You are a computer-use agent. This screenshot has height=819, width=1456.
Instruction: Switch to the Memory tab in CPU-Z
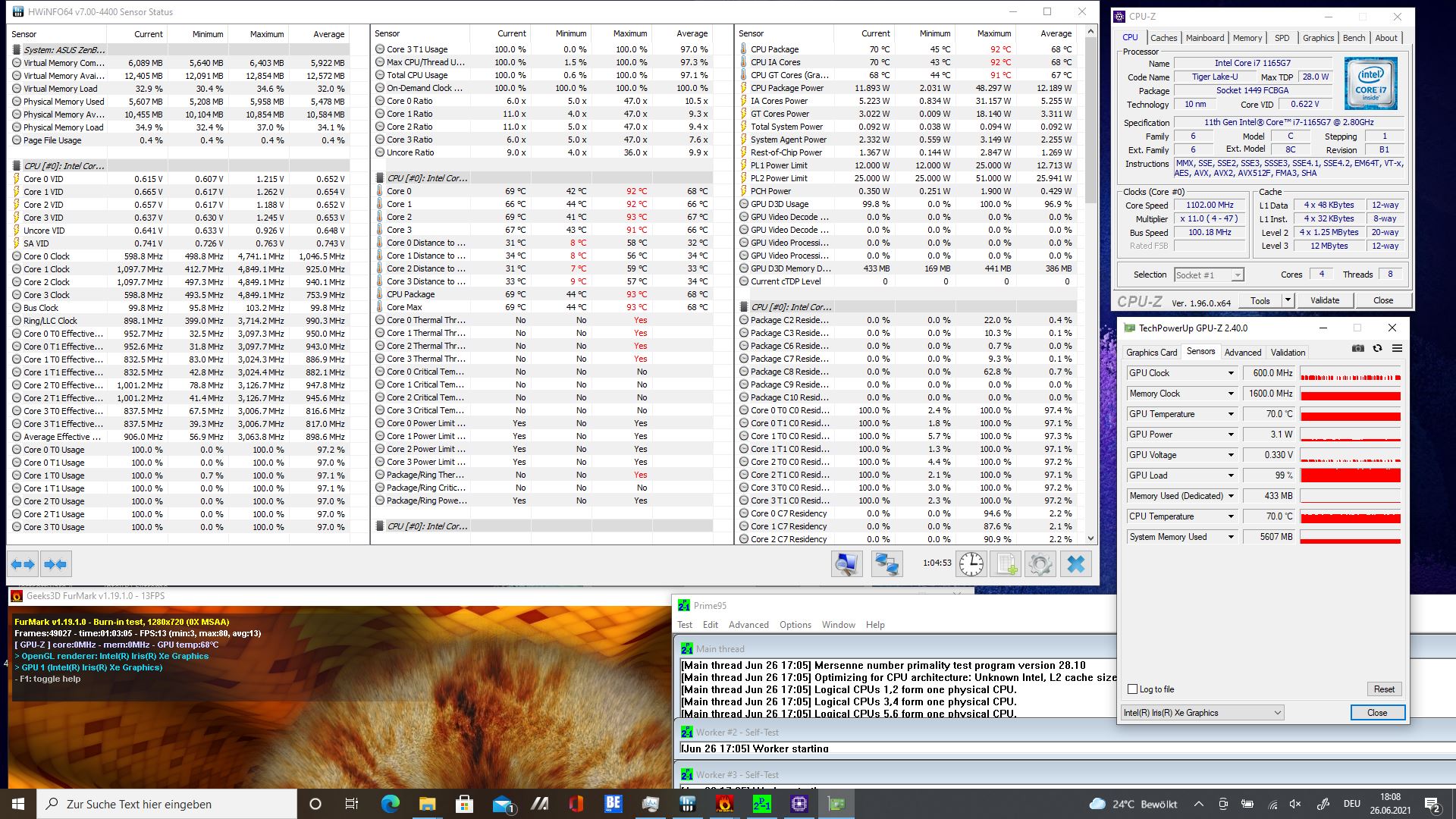coord(1247,38)
